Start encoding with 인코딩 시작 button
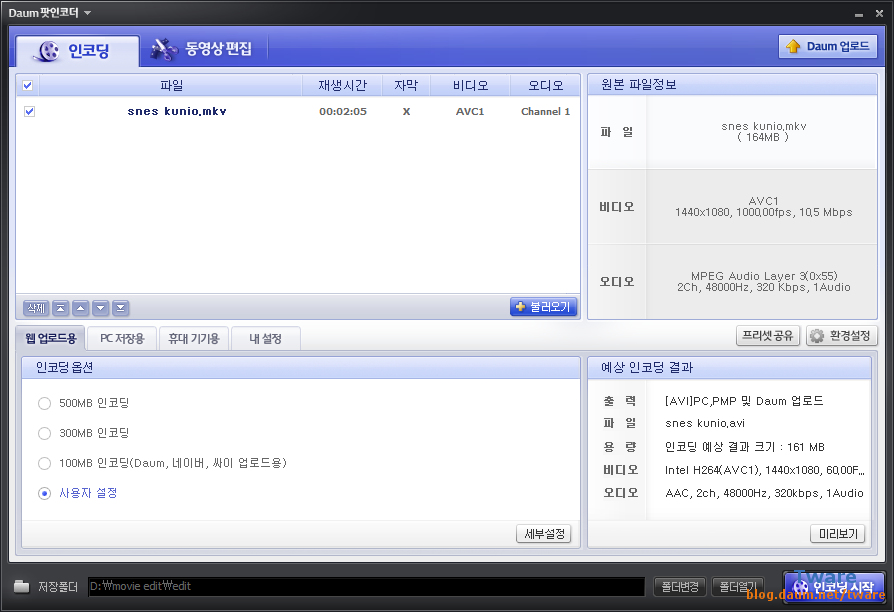The height and width of the screenshot is (612, 894). [x=834, y=586]
